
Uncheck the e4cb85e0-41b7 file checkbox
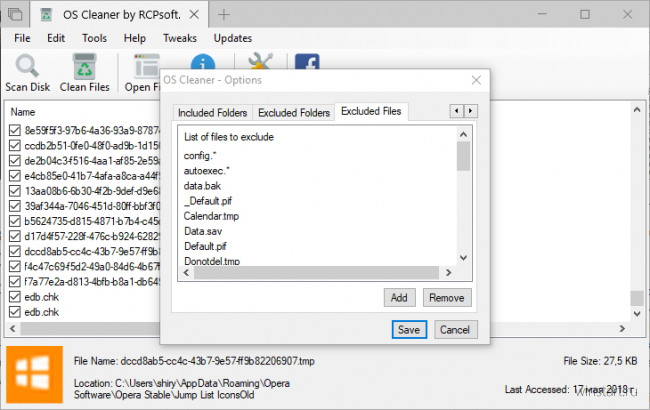point(15,176)
